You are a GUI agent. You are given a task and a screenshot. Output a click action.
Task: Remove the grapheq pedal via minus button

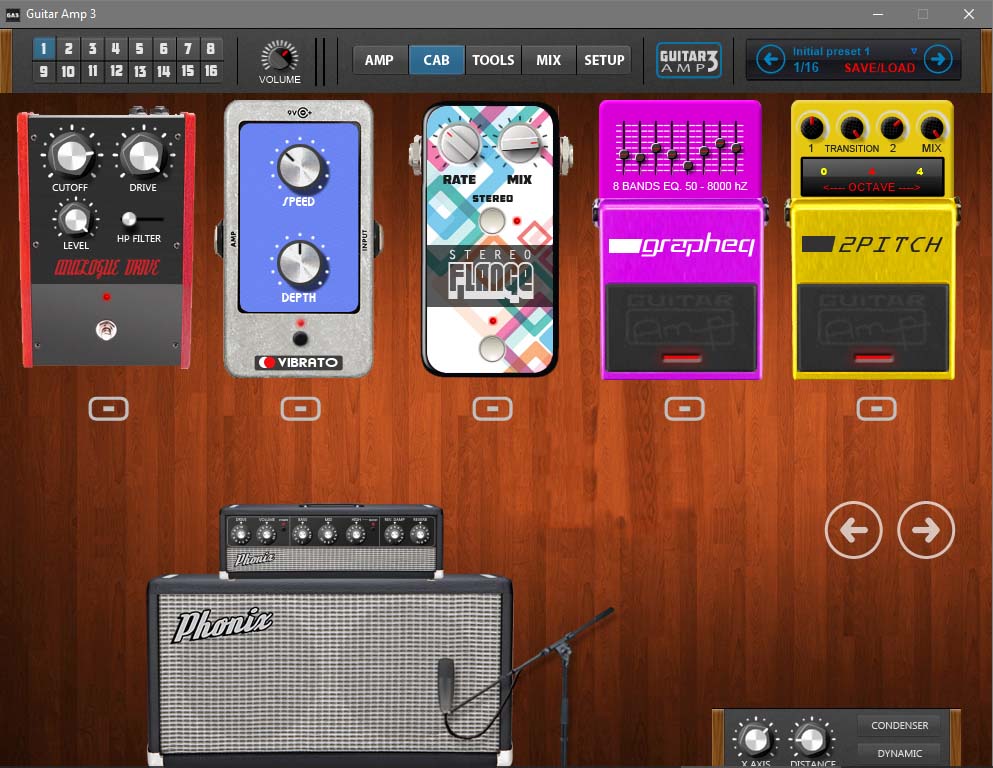[x=684, y=409]
